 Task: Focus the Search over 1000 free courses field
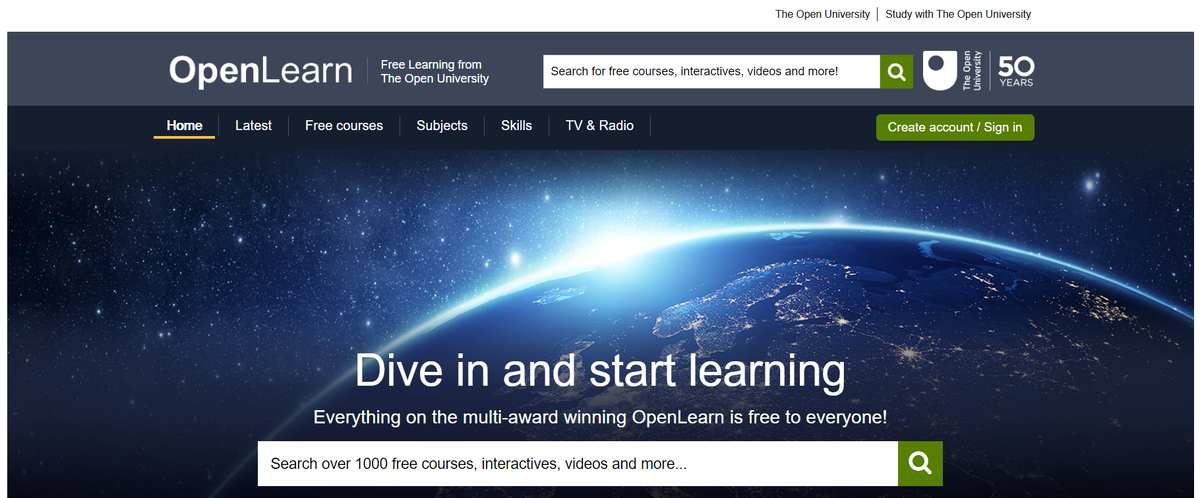click(578, 464)
